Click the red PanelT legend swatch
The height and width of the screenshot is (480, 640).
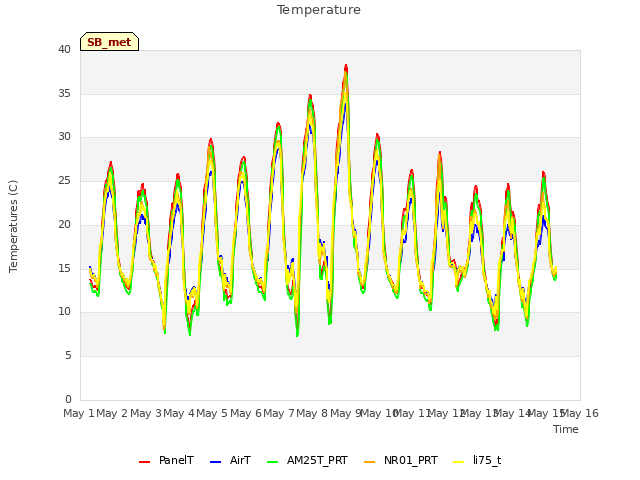click(x=144, y=462)
